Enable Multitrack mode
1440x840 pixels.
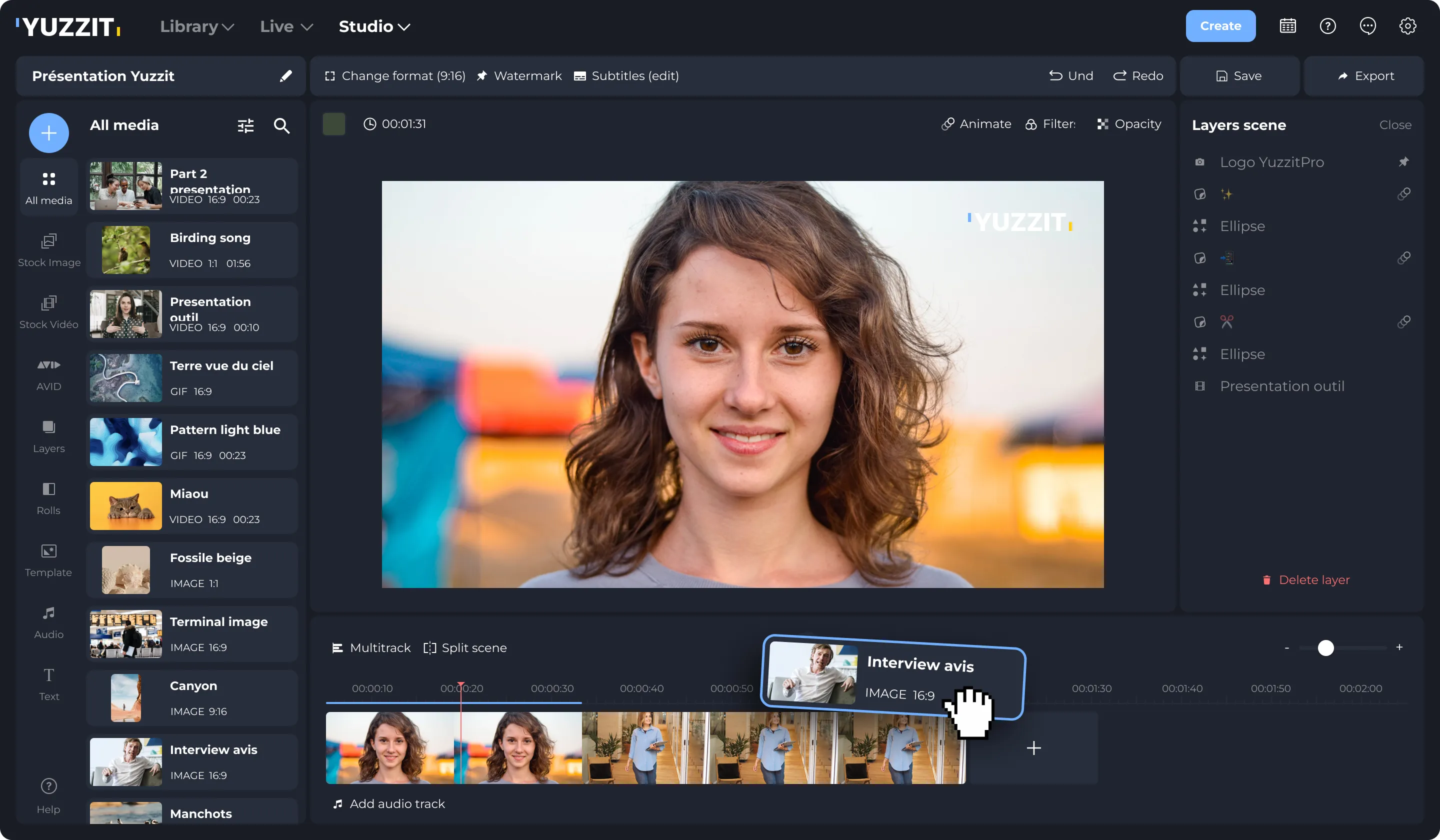371,647
